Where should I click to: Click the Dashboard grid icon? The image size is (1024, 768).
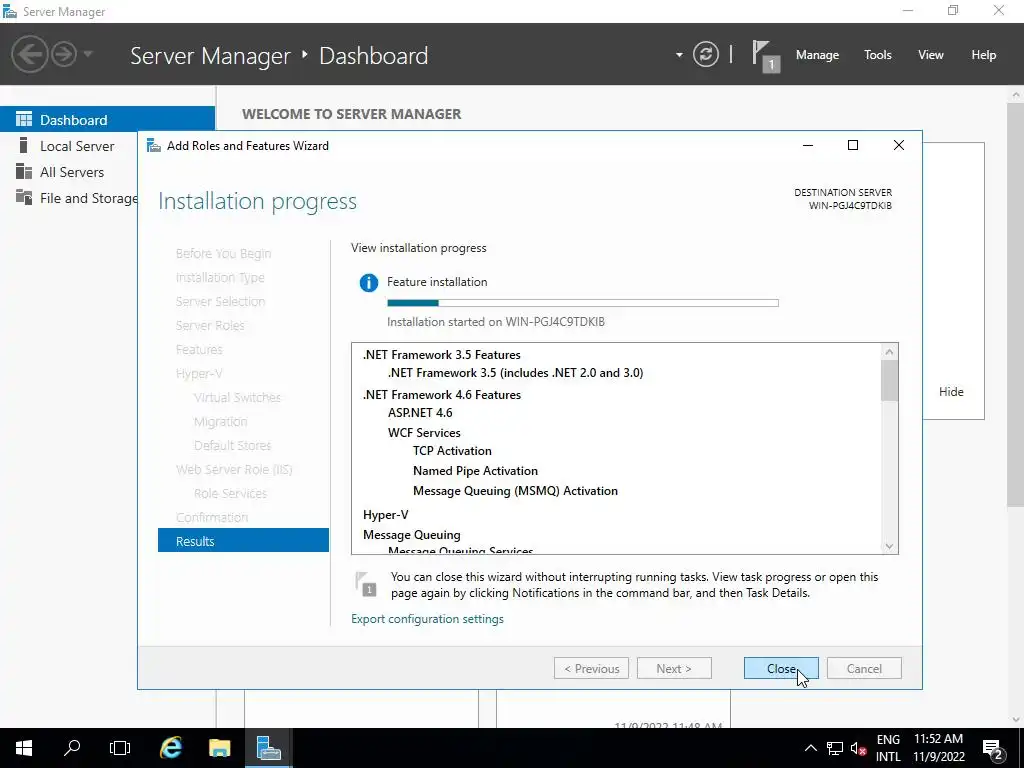(x=24, y=119)
